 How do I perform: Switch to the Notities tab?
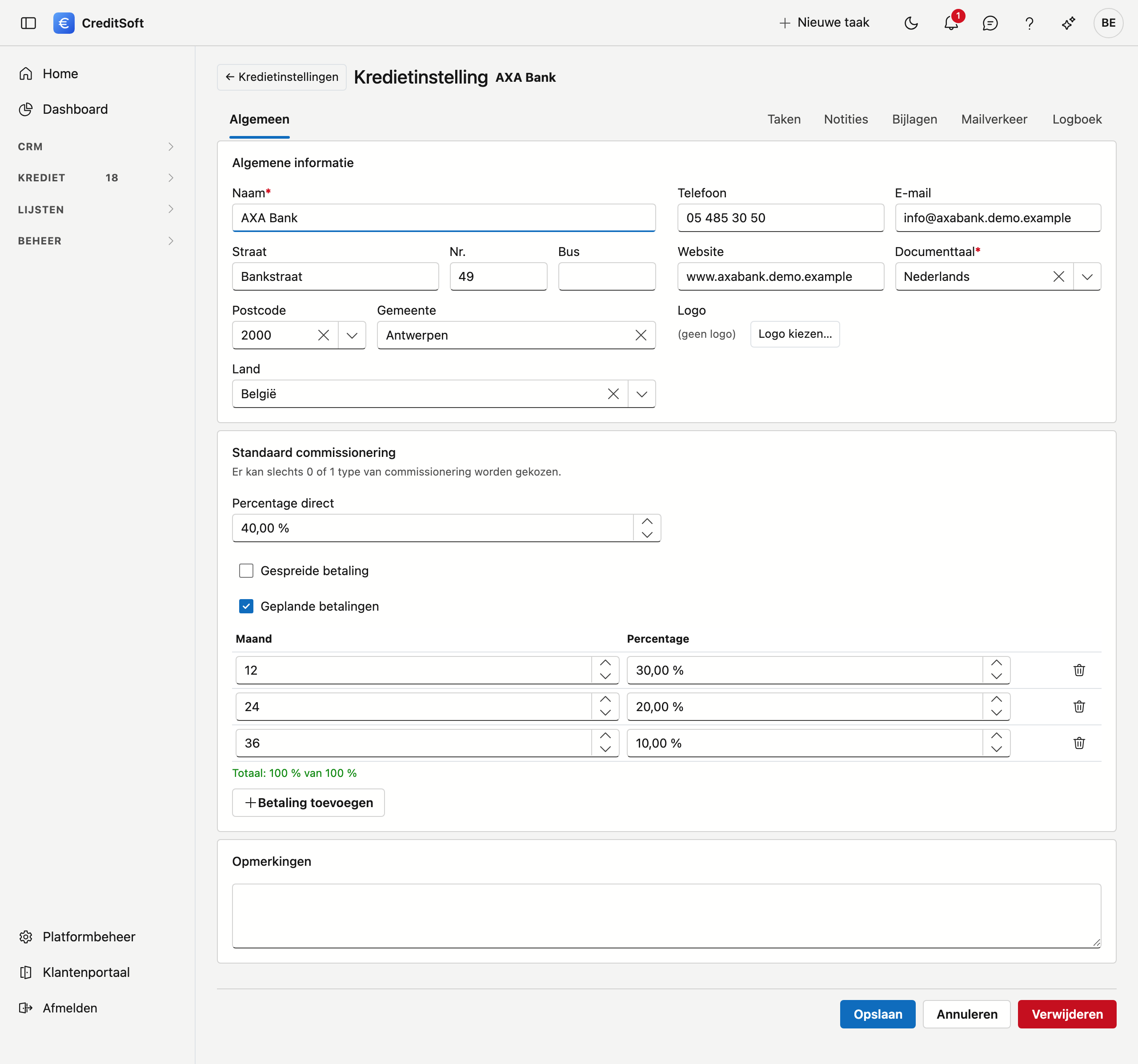point(845,119)
